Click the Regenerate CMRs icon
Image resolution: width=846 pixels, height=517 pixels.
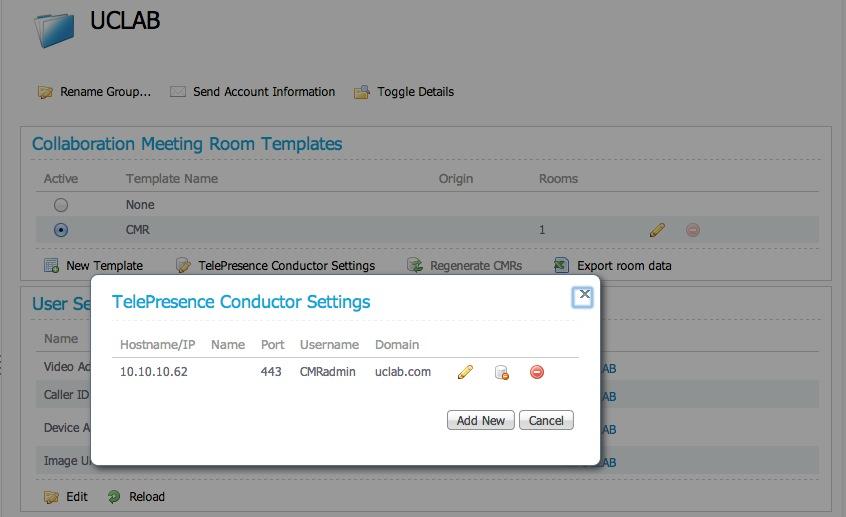415,266
